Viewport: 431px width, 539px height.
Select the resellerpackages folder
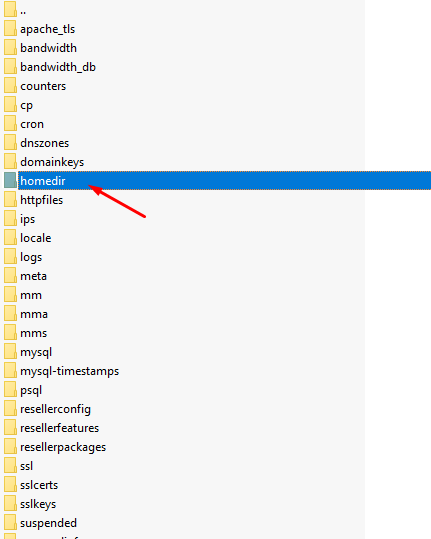(63, 447)
